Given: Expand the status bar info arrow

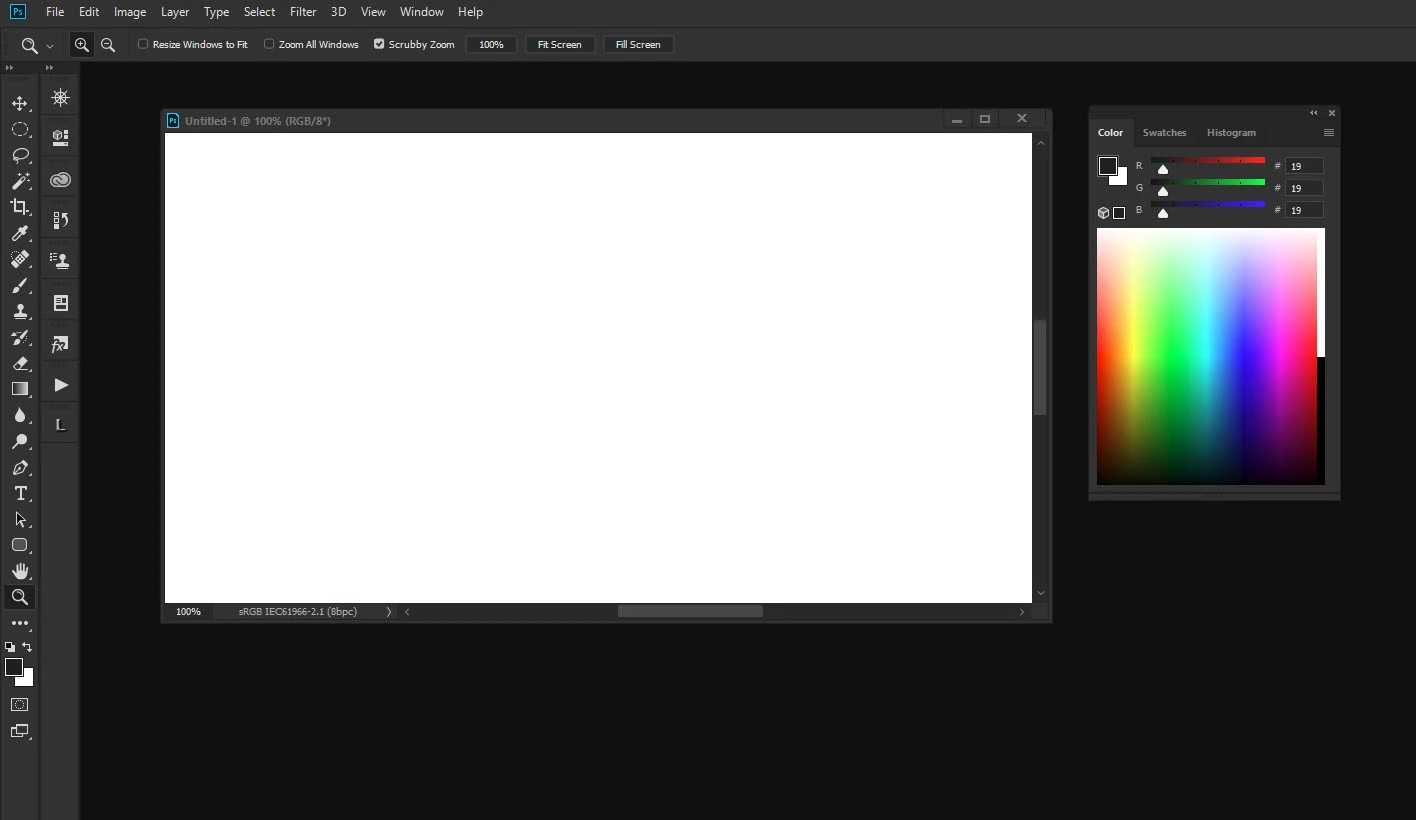Looking at the screenshot, I should pos(389,611).
